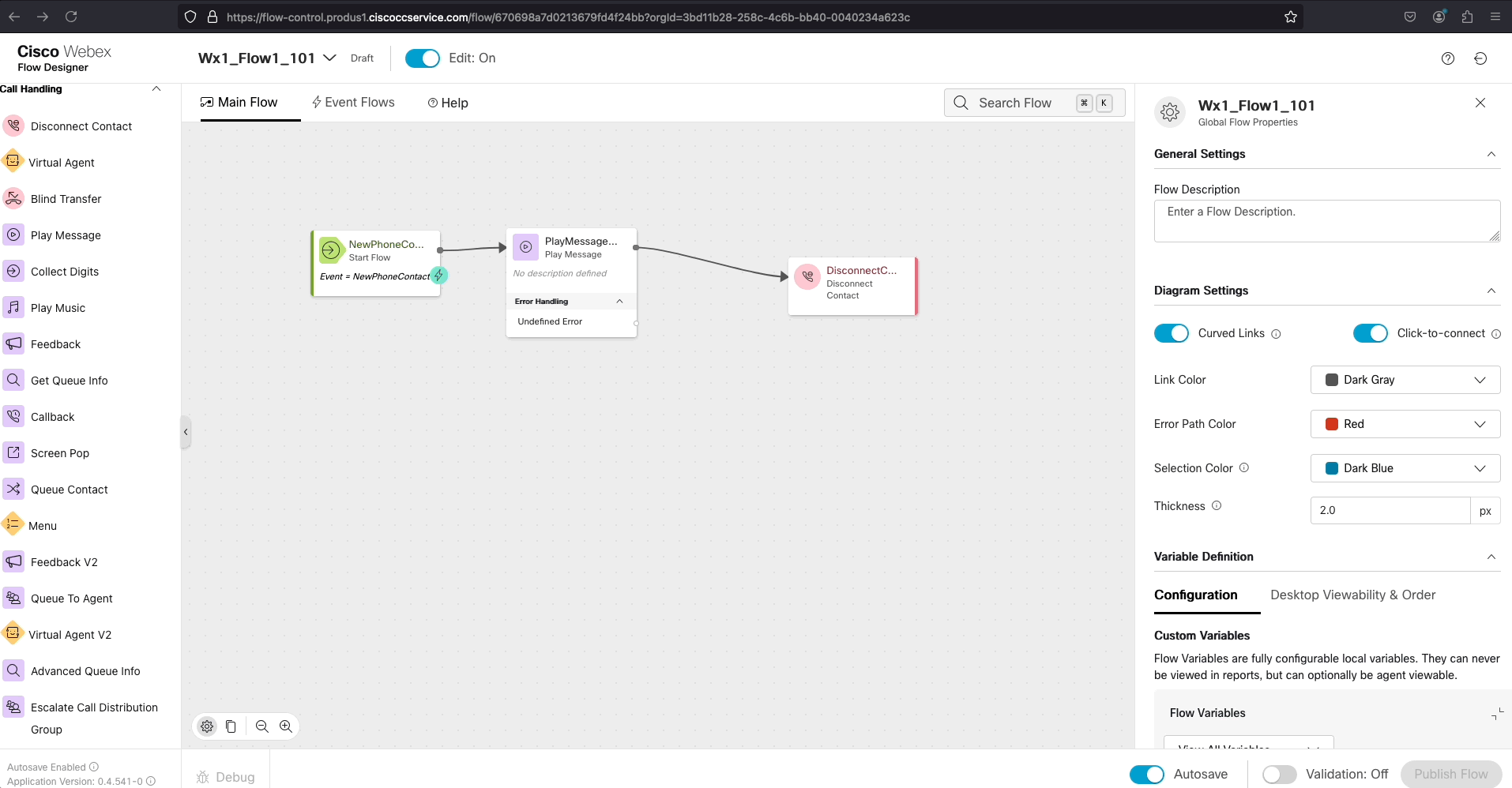Zoom out on the flow canvas
Screen dimensions: 1512x788
click(x=262, y=726)
